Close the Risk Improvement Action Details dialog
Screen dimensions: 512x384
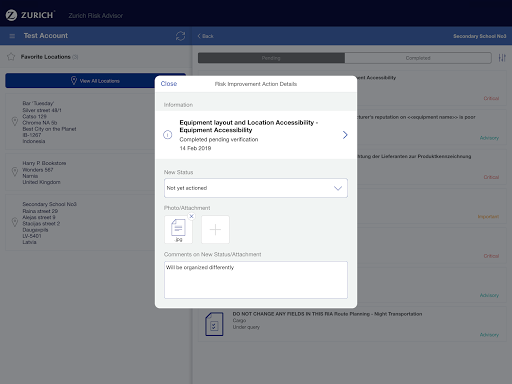coord(169,84)
